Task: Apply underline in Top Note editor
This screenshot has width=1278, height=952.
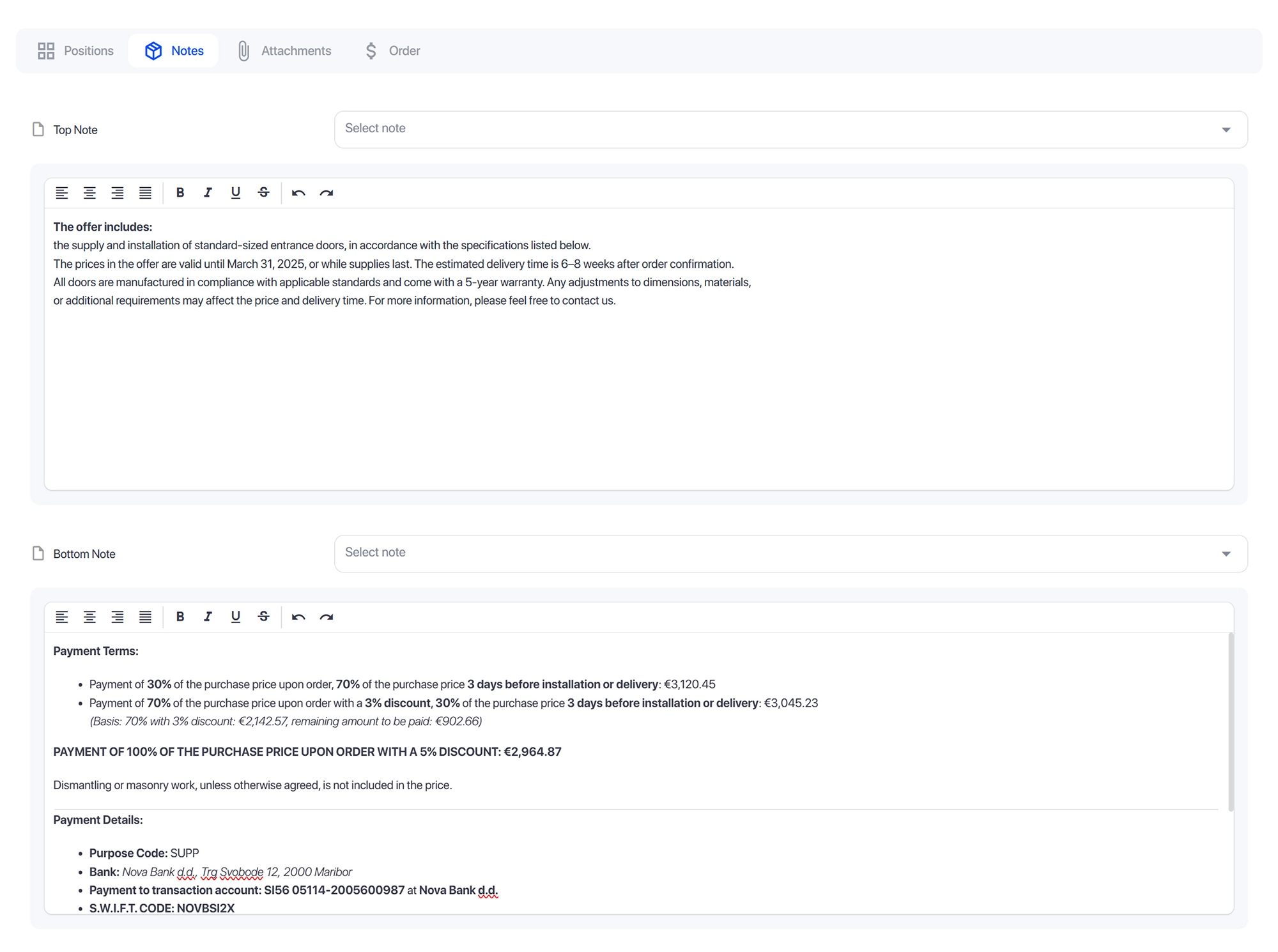Action: [235, 192]
